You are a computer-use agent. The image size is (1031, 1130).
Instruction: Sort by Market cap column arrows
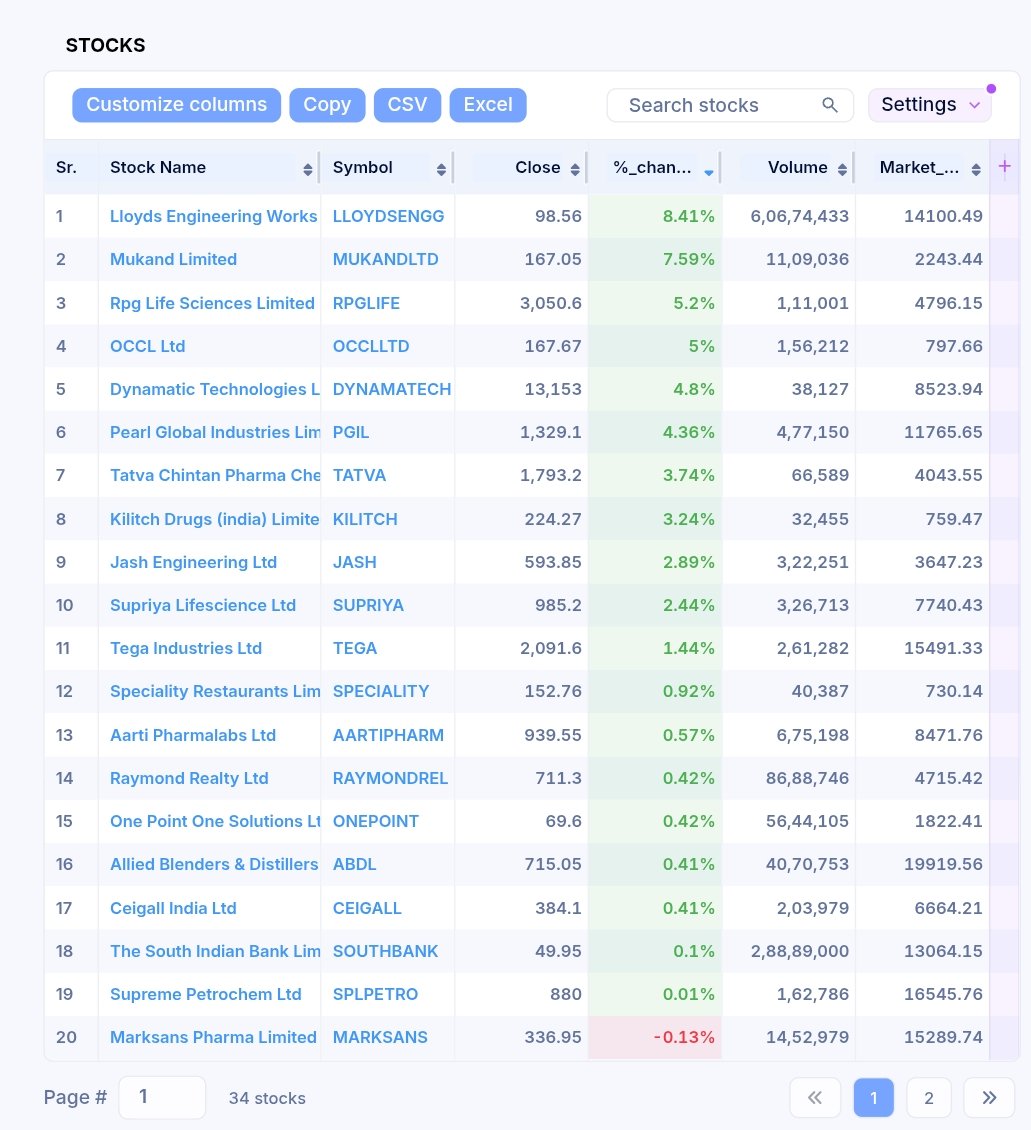click(976, 169)
